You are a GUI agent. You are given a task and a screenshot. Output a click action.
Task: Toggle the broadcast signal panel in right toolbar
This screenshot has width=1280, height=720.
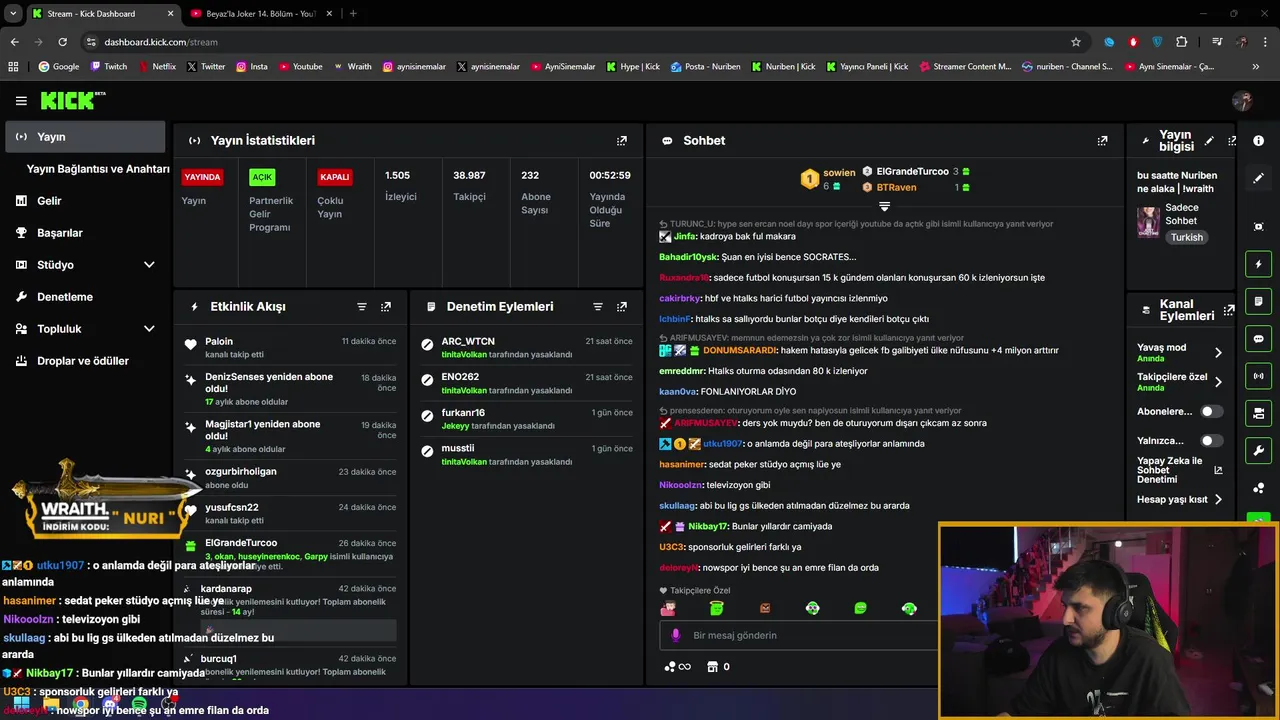[x=1258, y=376]
